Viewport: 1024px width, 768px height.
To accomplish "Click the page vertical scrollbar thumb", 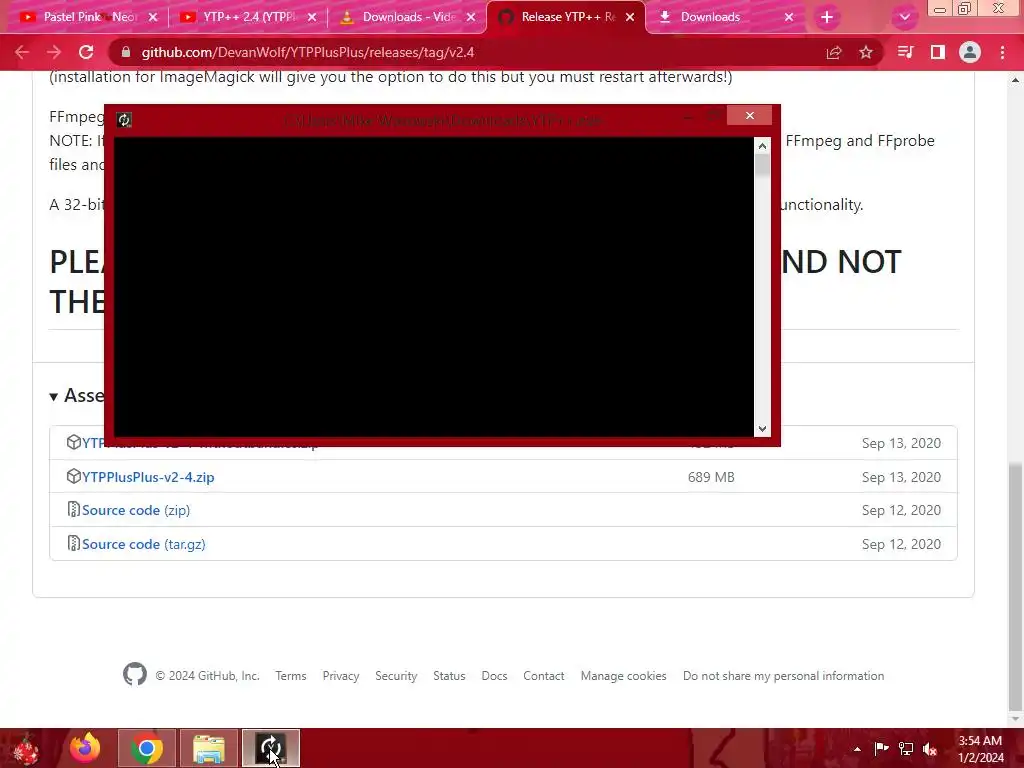I will click(1015, 586).
